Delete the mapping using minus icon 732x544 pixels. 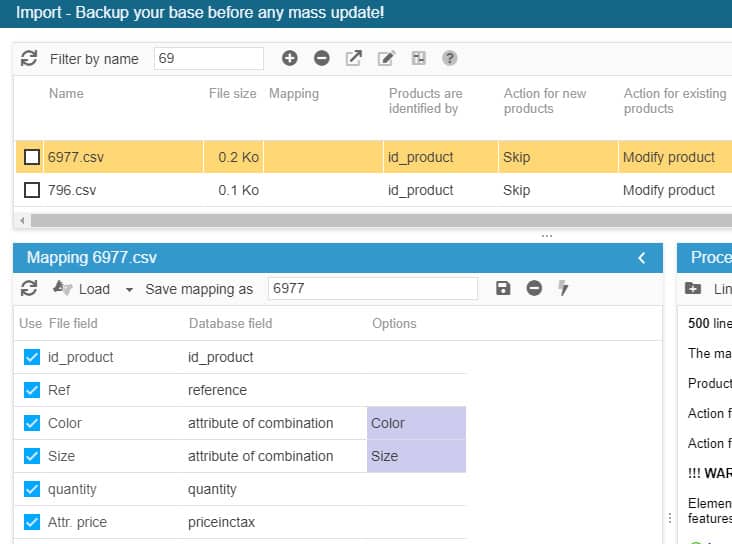coord(534,289)
